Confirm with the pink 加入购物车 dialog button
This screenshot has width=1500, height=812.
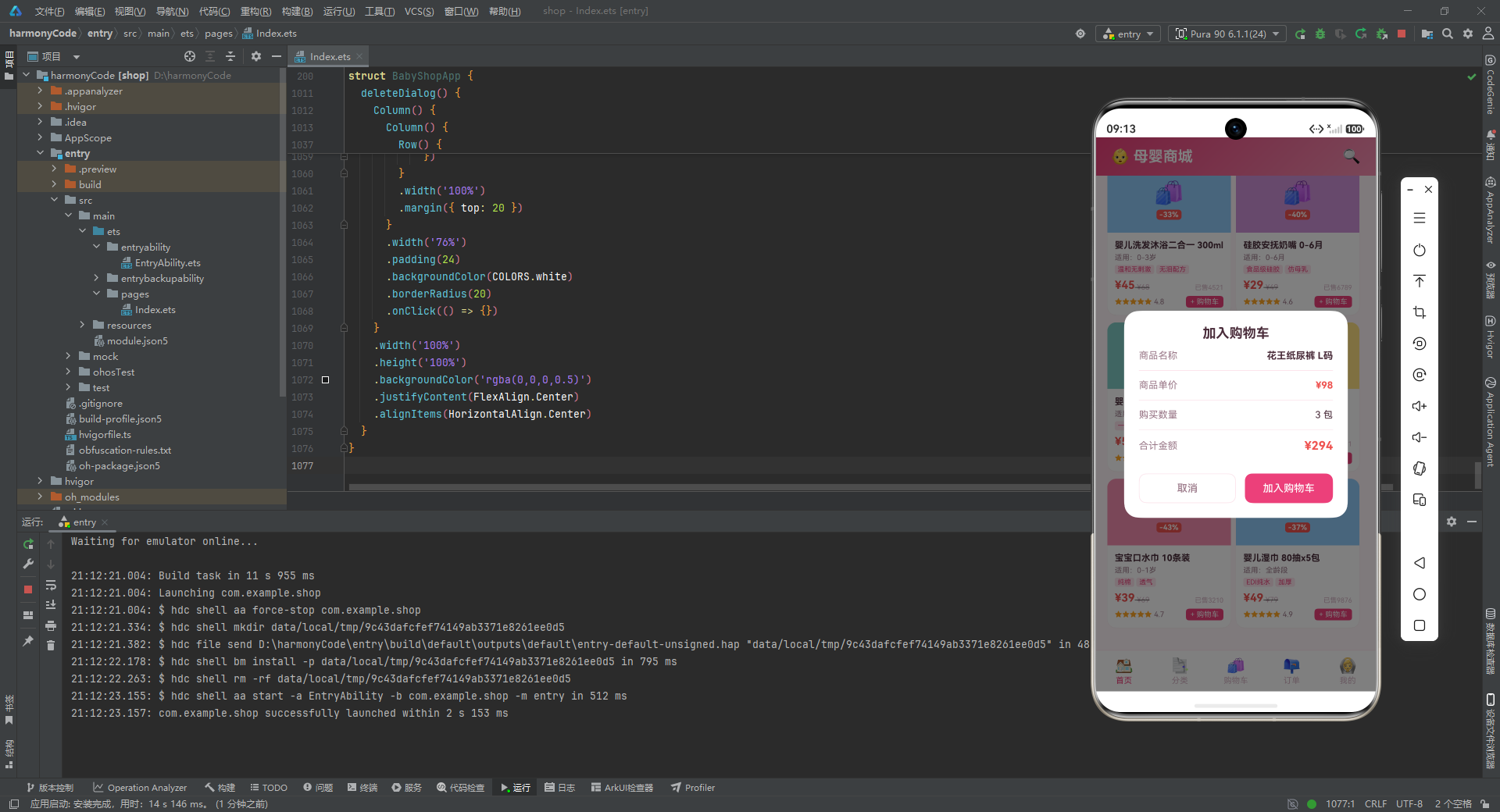click(x=1288, y=488)
